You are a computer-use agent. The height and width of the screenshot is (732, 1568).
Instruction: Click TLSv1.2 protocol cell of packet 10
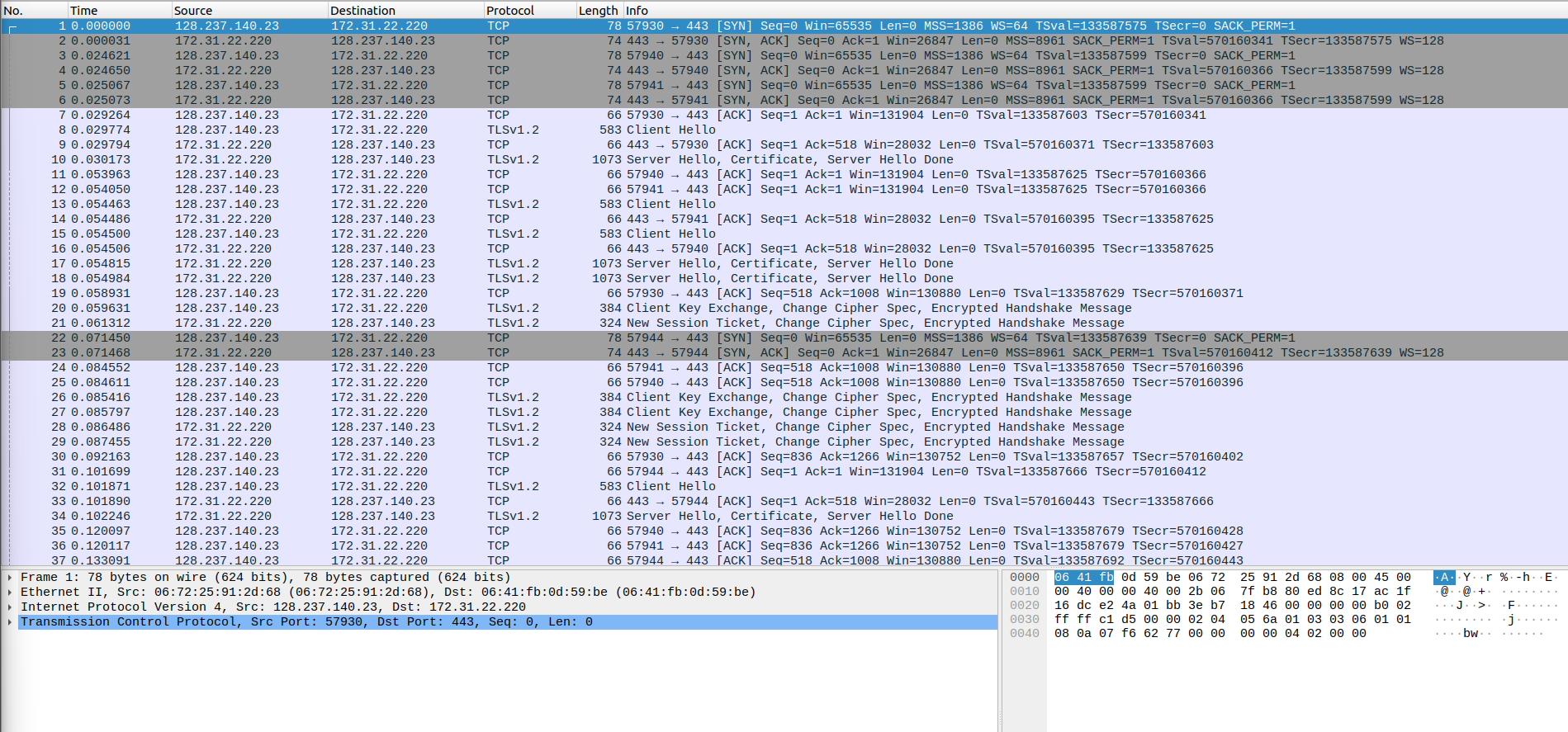tap(513, 160)
